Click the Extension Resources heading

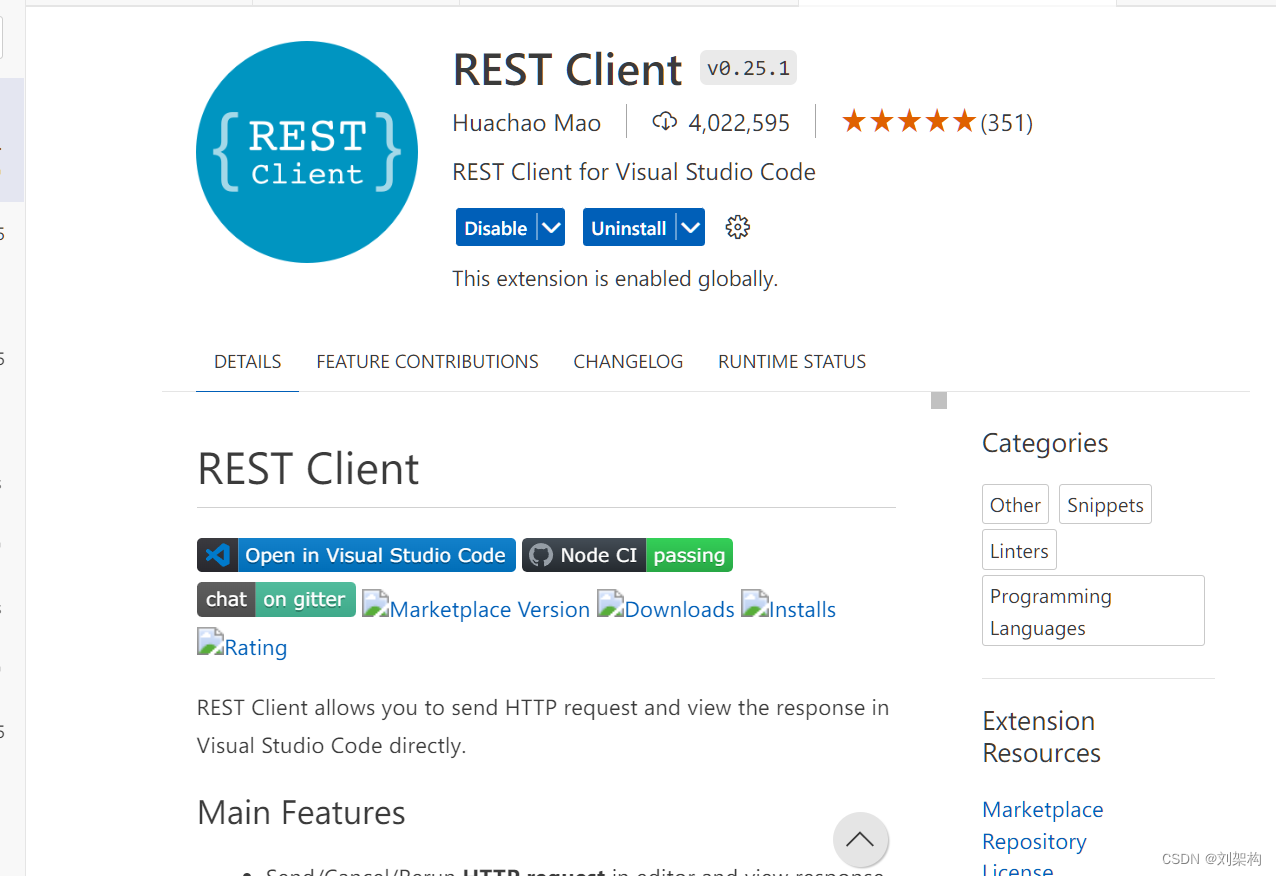[x=1041, y=736]
